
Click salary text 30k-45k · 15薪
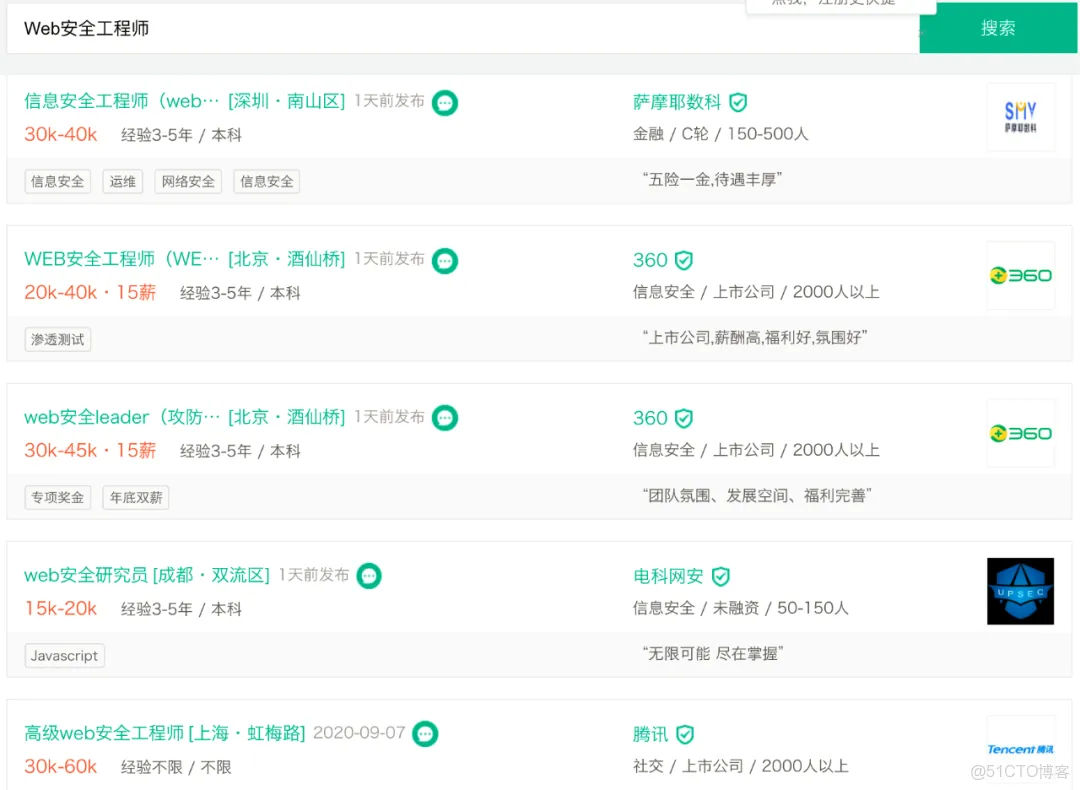pyautogui.click(x=90, y=450)
